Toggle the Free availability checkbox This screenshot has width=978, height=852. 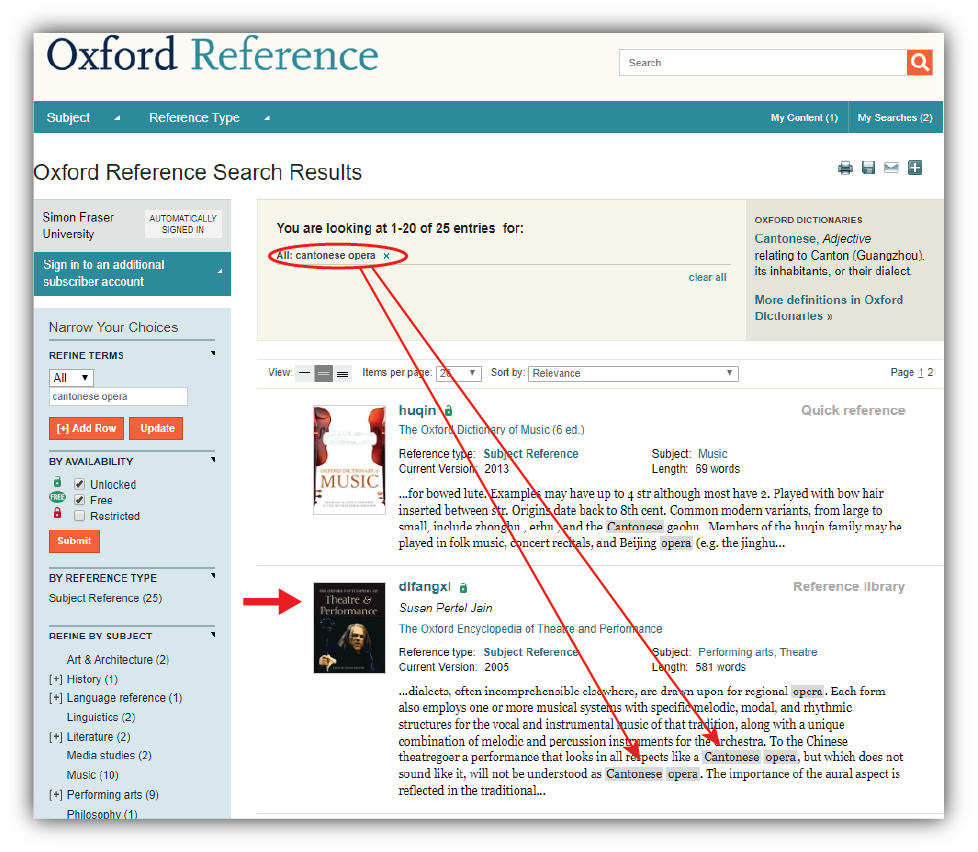(x=79, y=500)
